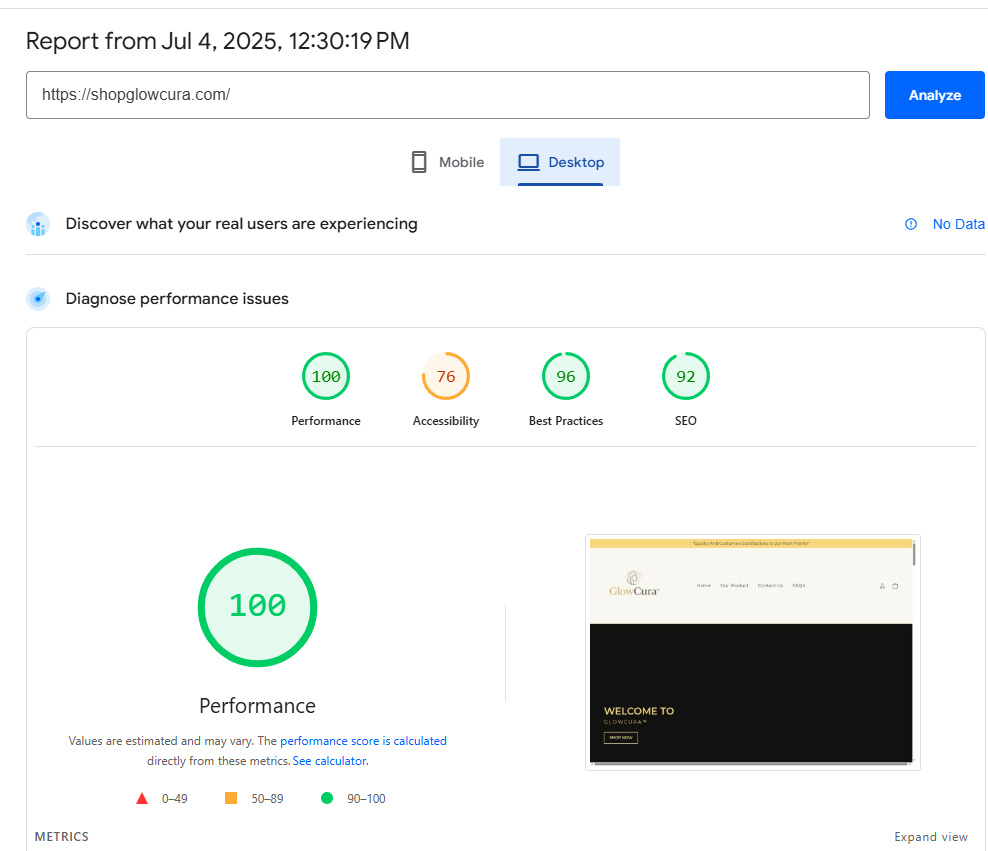Click the Desktop monitor icon
Image resolution: width=988 pixels, height=851 pixels.
pyautogui.click(x=528, y=162)
